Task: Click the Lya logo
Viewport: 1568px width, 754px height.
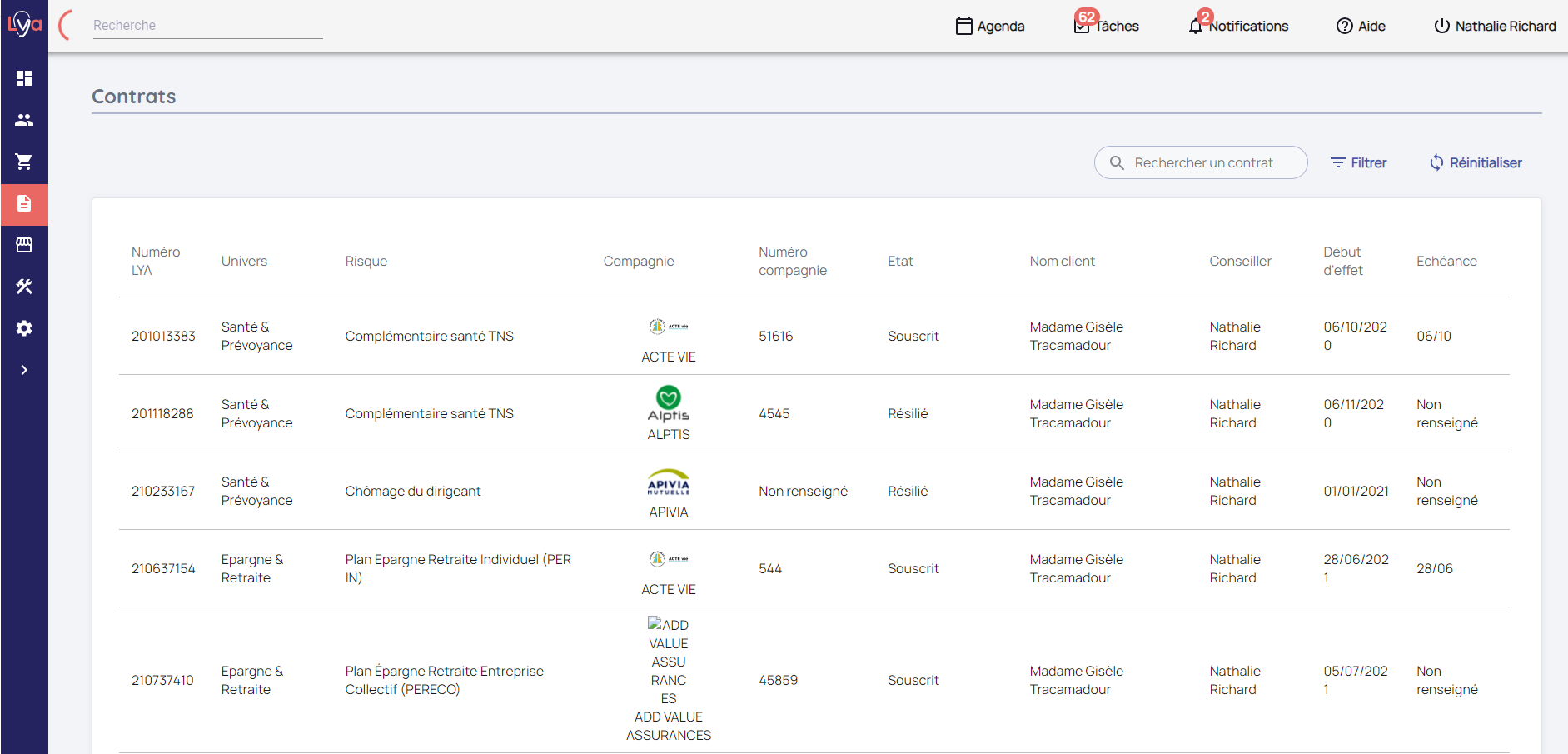Action: (24, 24)
